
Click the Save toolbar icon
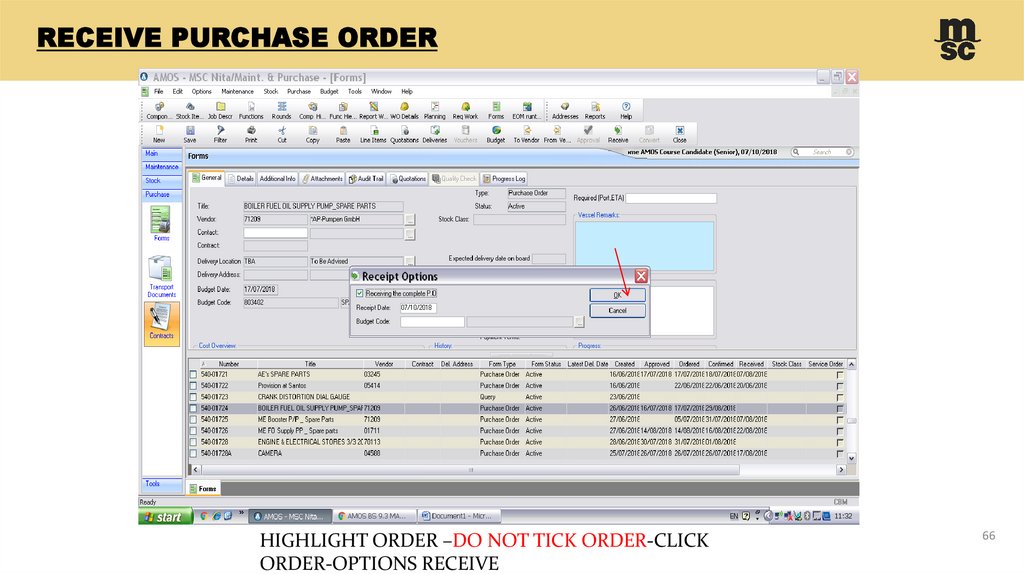tap(190, 134)
